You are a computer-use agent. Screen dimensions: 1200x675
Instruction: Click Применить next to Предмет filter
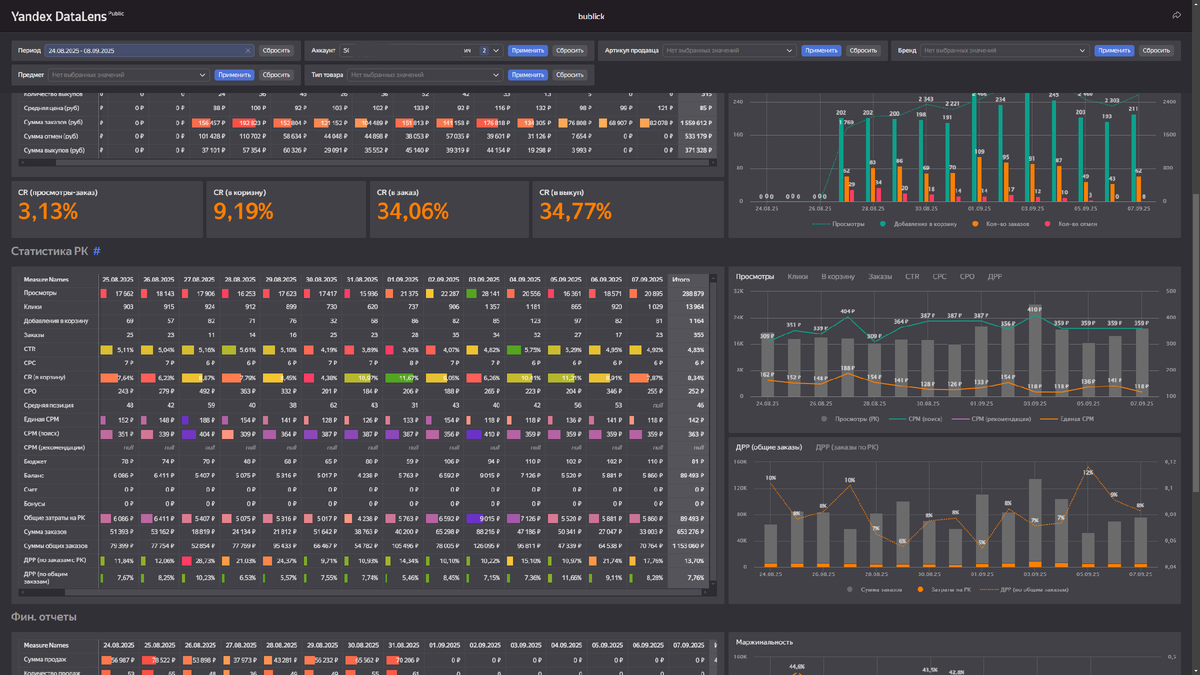tap(234, 74)
